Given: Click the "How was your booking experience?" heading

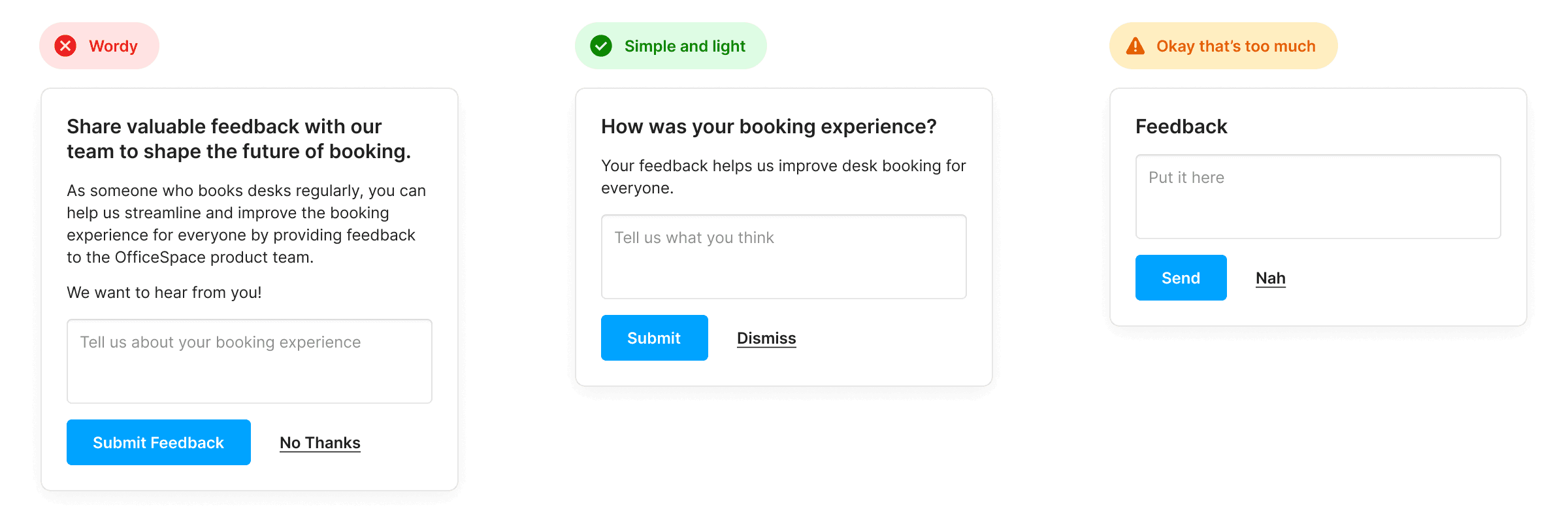Looking at the screenshot, I should (x=768, y=127).
